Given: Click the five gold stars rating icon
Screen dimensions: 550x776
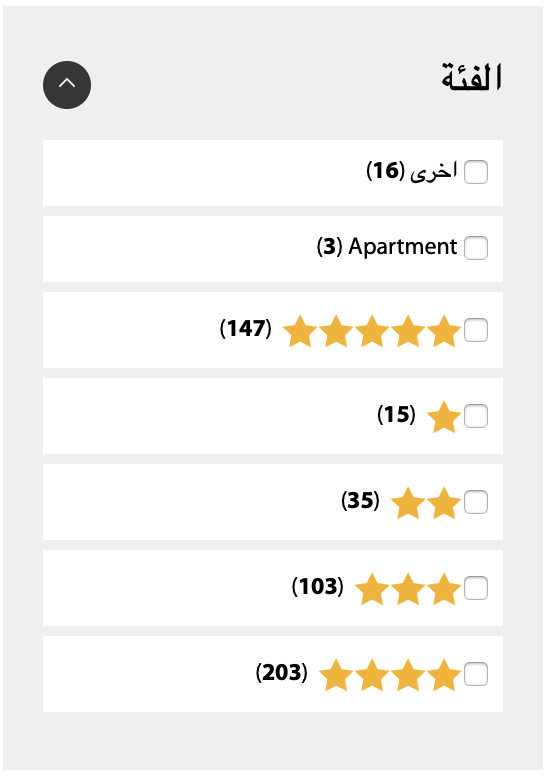Looking at the screenshot, I should tap(372, 331).
